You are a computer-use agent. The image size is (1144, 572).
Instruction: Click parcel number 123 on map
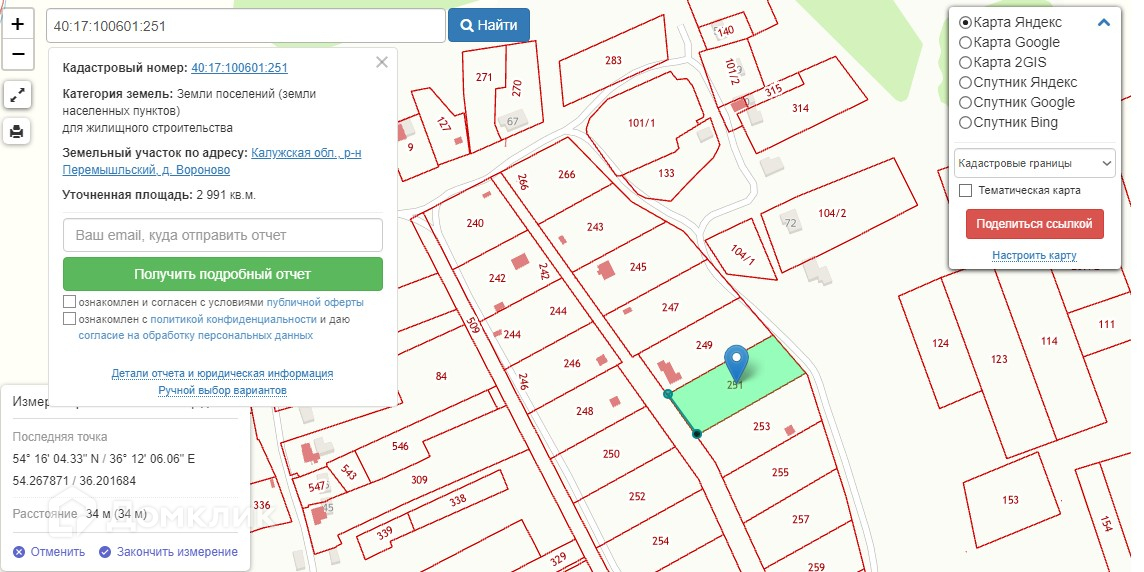pos(999,359)
